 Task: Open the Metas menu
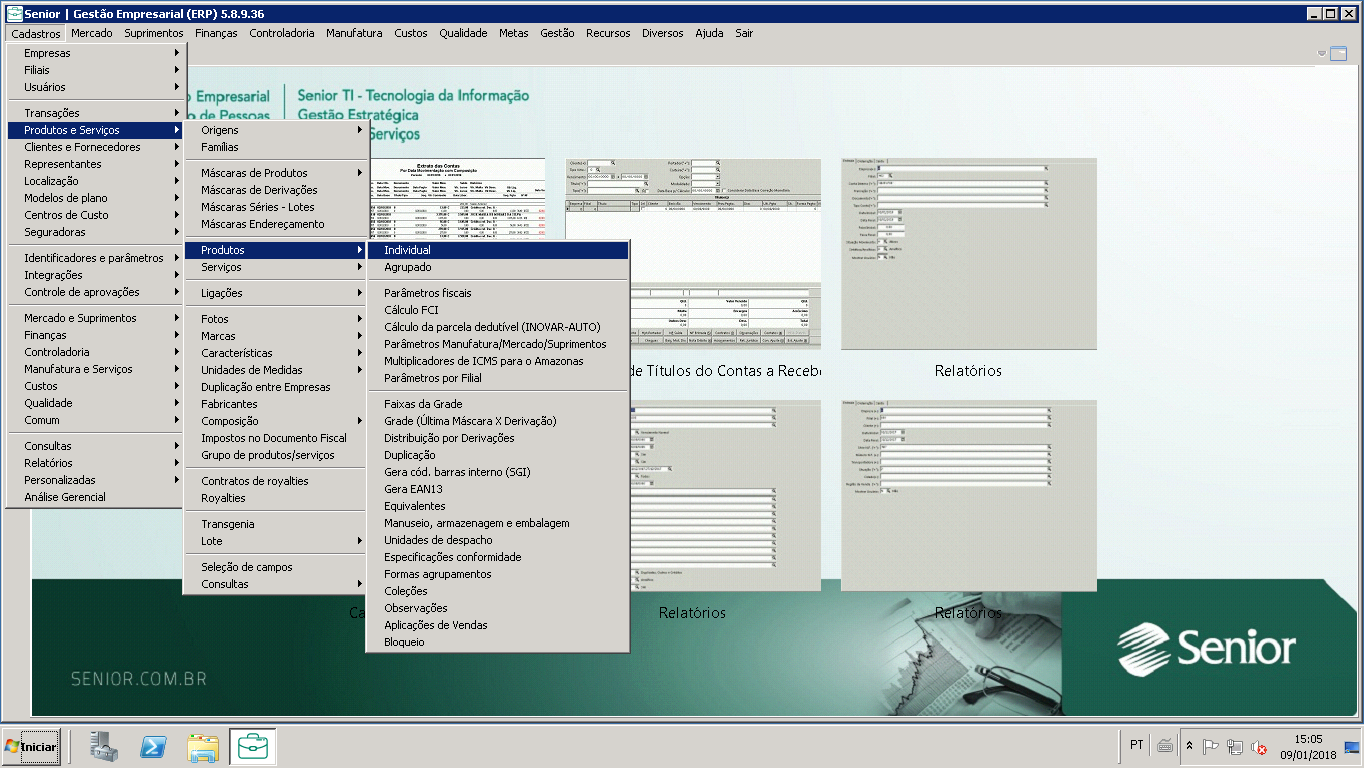click(x=514, y=33)
